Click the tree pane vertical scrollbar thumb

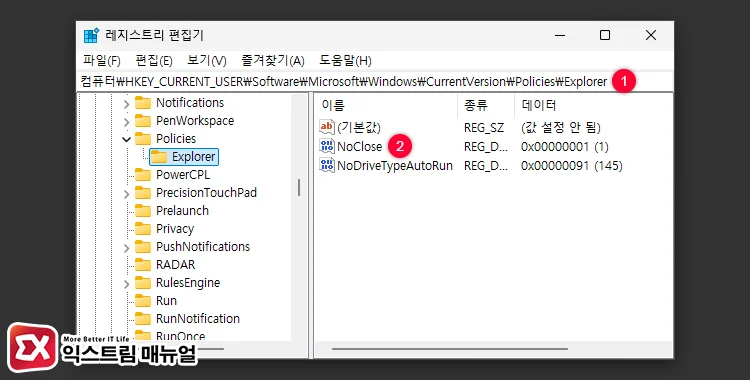299,188
